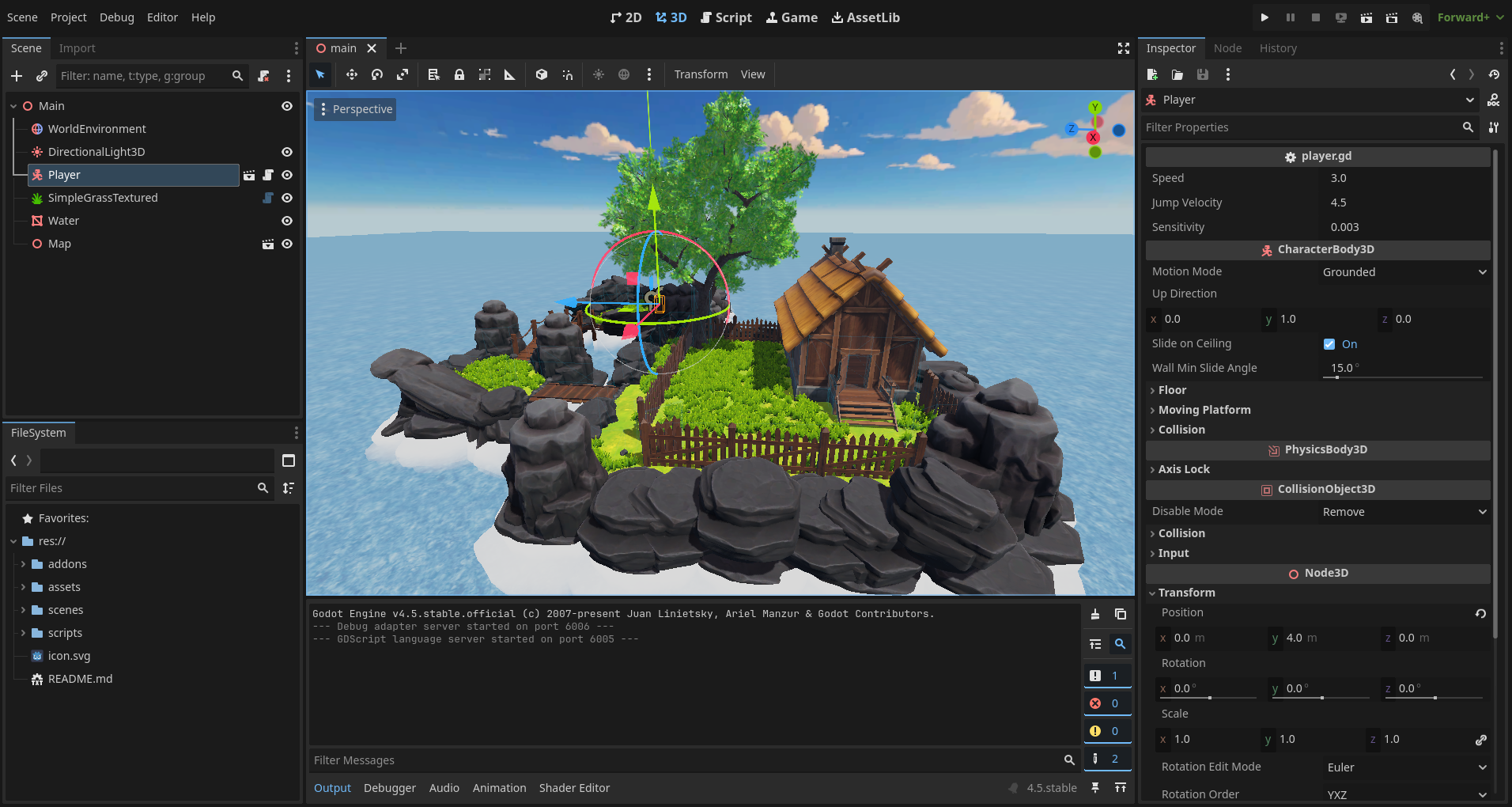Hide the Water node
The image size is (1512, 807).
click(x=286, y=221)
